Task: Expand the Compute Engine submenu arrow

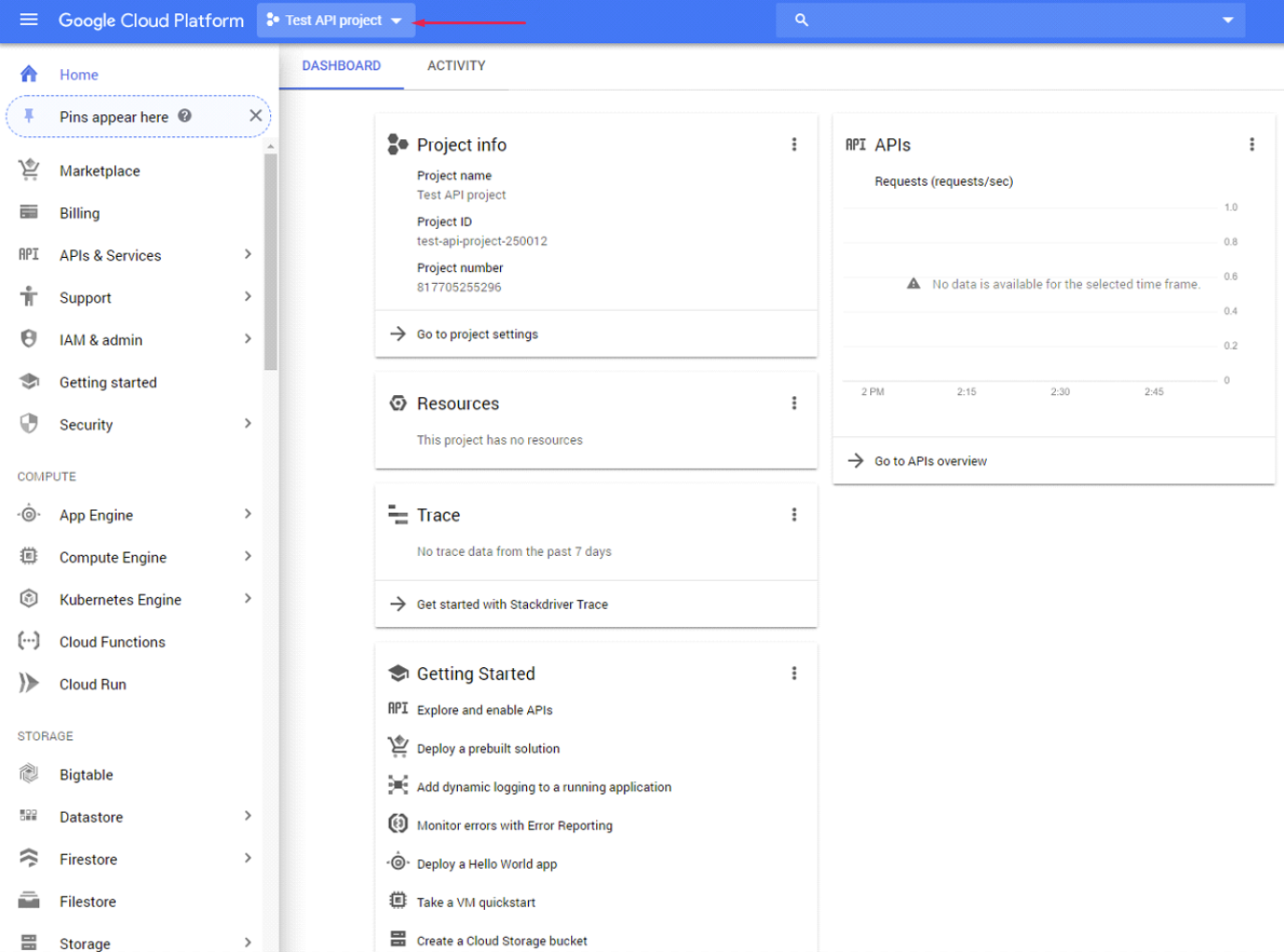Action: [x=248, y=557]
